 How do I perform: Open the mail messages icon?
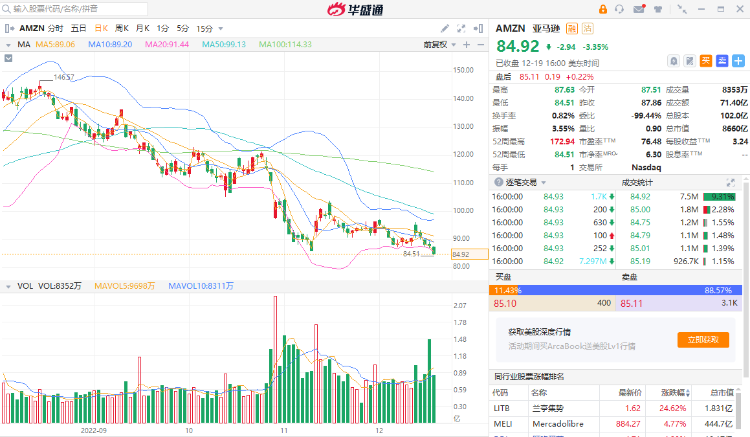pyautogui.click(x=639, y=9)
